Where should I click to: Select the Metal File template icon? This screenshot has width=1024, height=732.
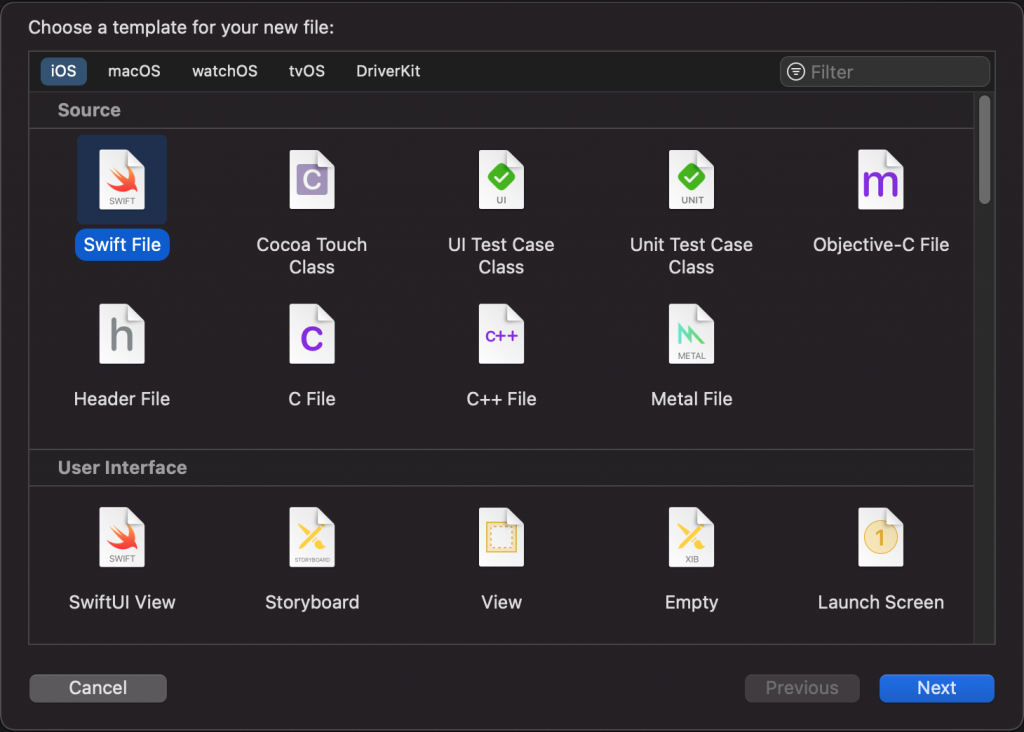691,334
